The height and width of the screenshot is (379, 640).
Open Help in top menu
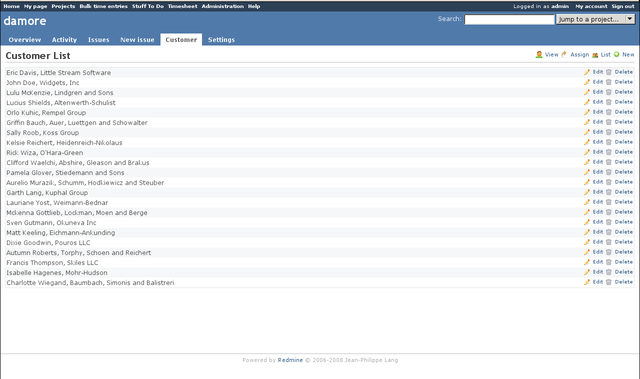tap(254, 6)
